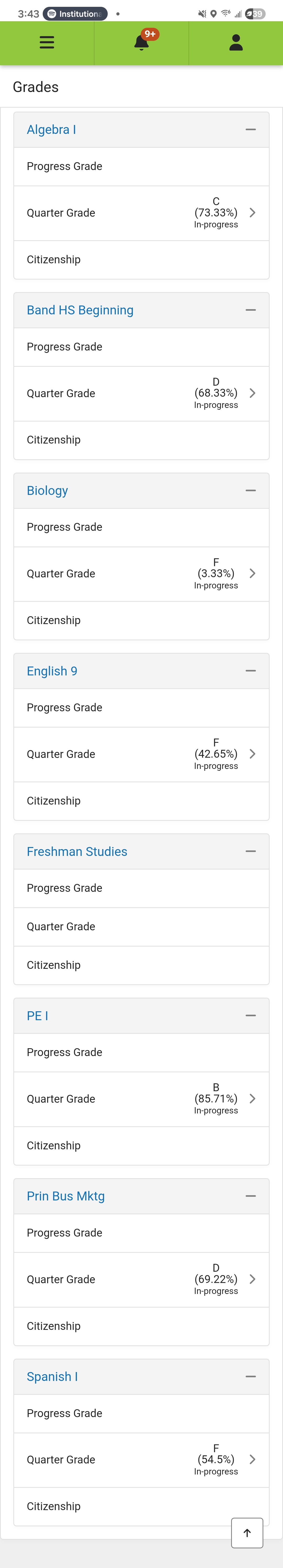
Task: Collapse the Band HS Beginning card
Action: coord(251,310)
